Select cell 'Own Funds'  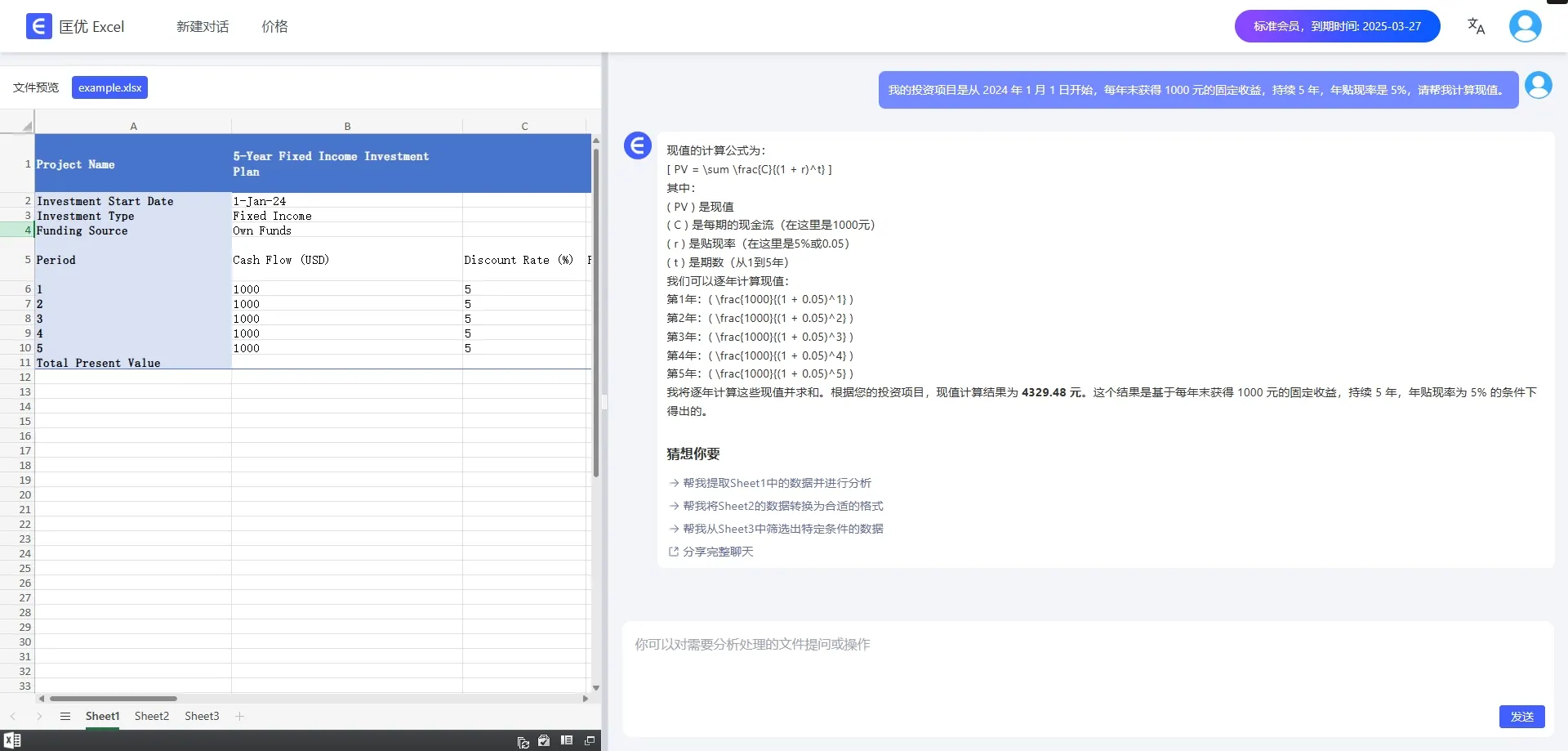coord(347,230)
